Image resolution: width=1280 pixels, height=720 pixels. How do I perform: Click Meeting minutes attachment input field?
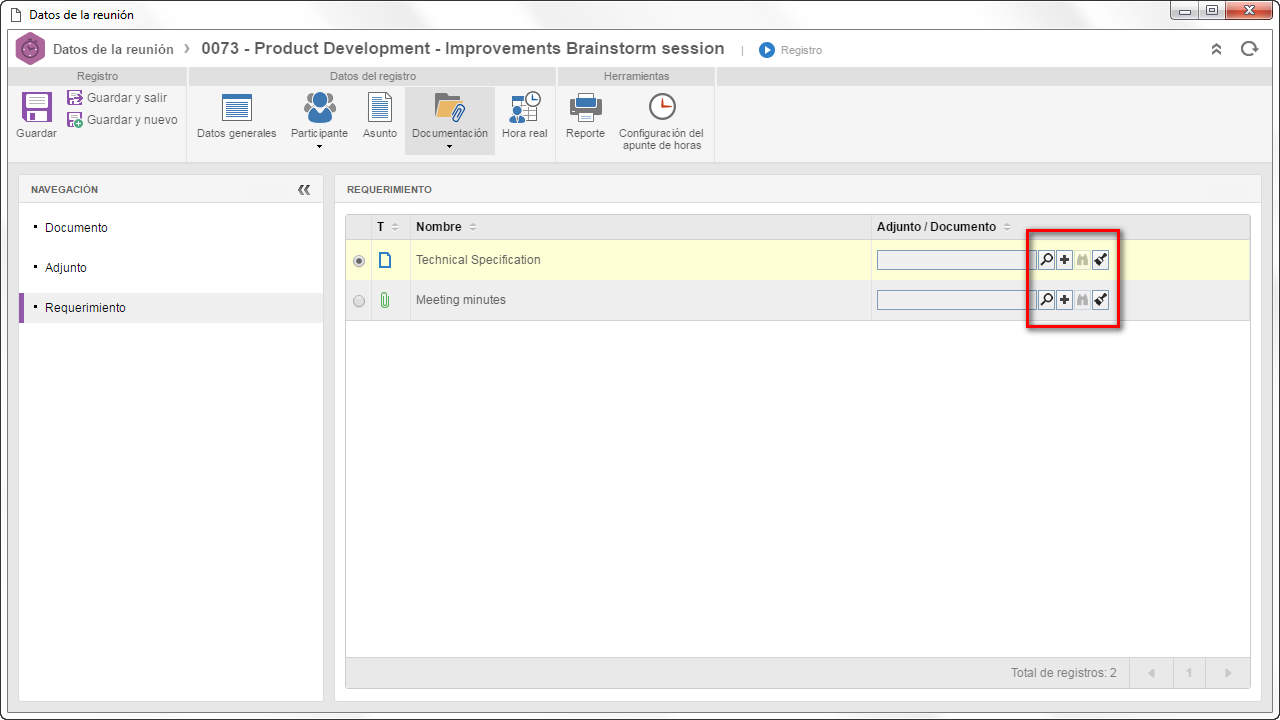[957, 300]
